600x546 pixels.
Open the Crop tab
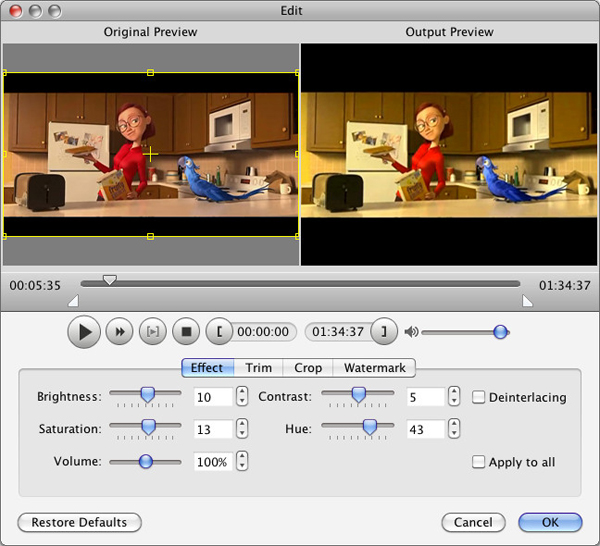(x=308, y=368)
